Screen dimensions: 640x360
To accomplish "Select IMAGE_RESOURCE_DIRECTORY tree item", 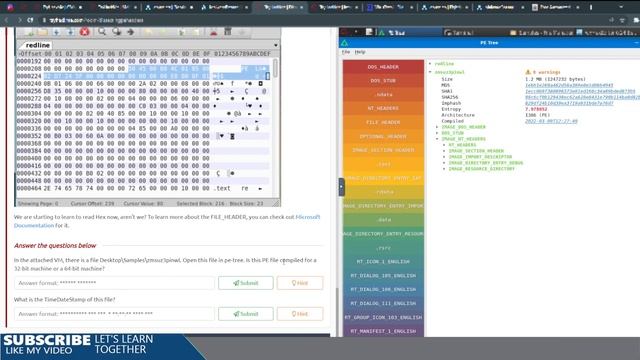I will pyautogui.click(x=482, y=169).
